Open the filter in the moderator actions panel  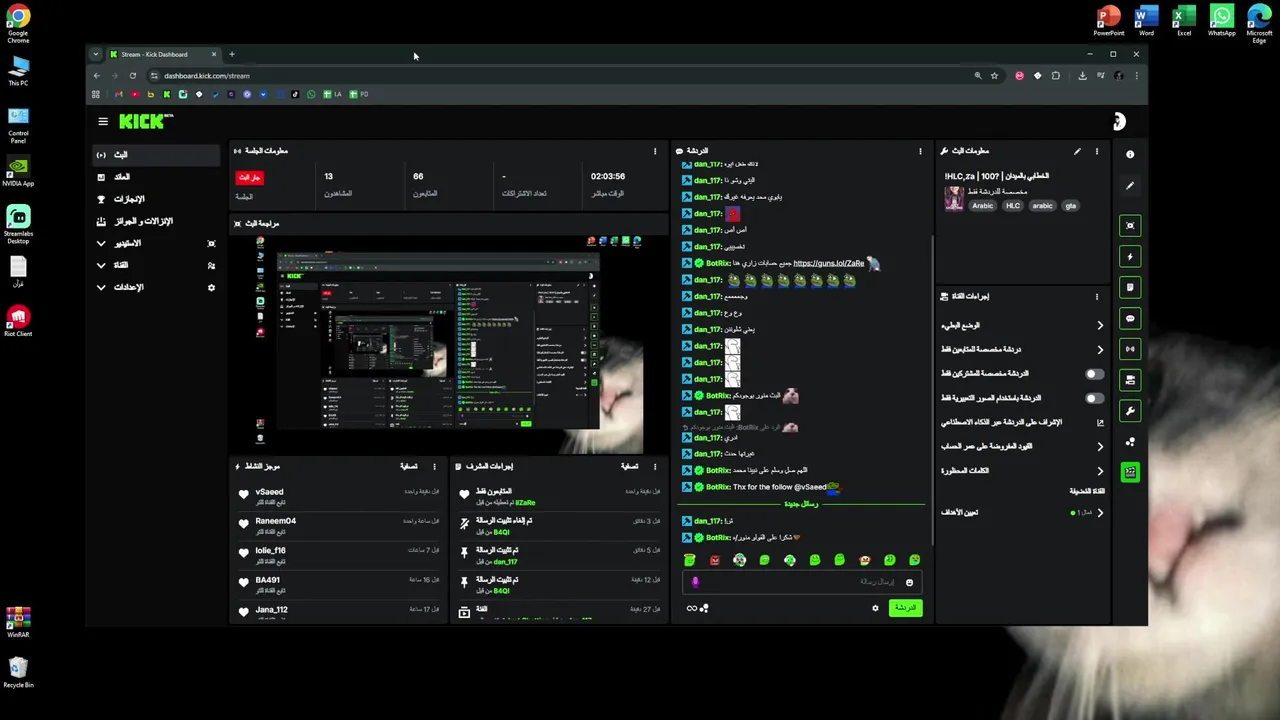click(x=629, y=466)
